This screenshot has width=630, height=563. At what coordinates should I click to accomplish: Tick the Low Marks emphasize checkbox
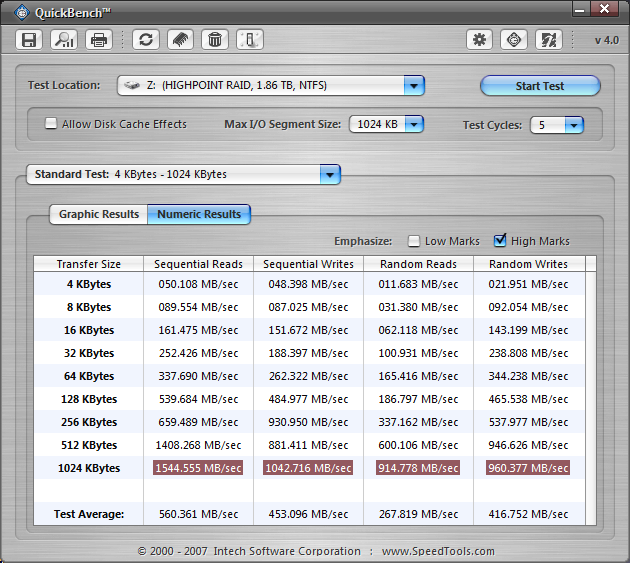tap(414, 241)
